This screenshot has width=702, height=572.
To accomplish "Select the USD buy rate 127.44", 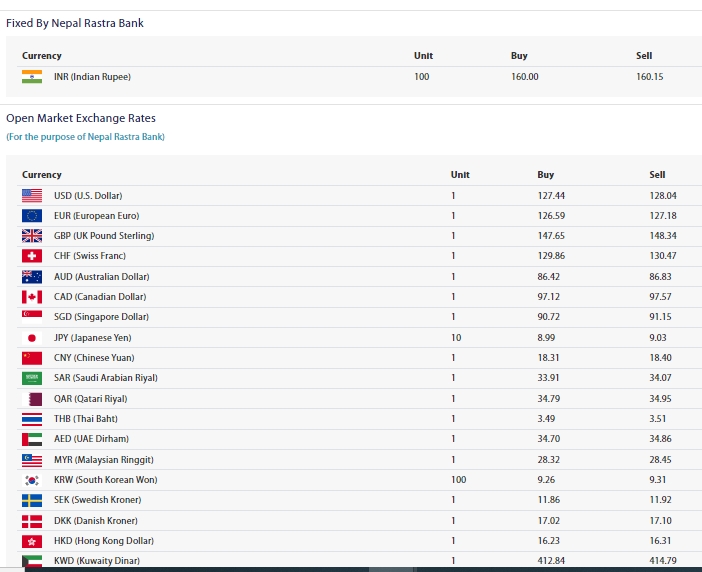I will [x=551, y=196].
